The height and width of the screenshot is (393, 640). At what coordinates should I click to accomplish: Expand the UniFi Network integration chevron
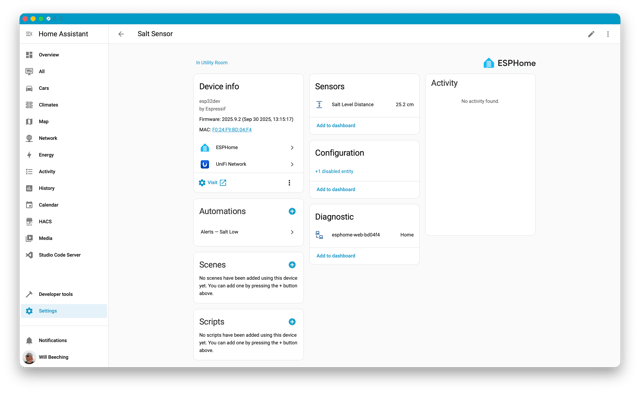pyautogui.click(x=292, y=164)
